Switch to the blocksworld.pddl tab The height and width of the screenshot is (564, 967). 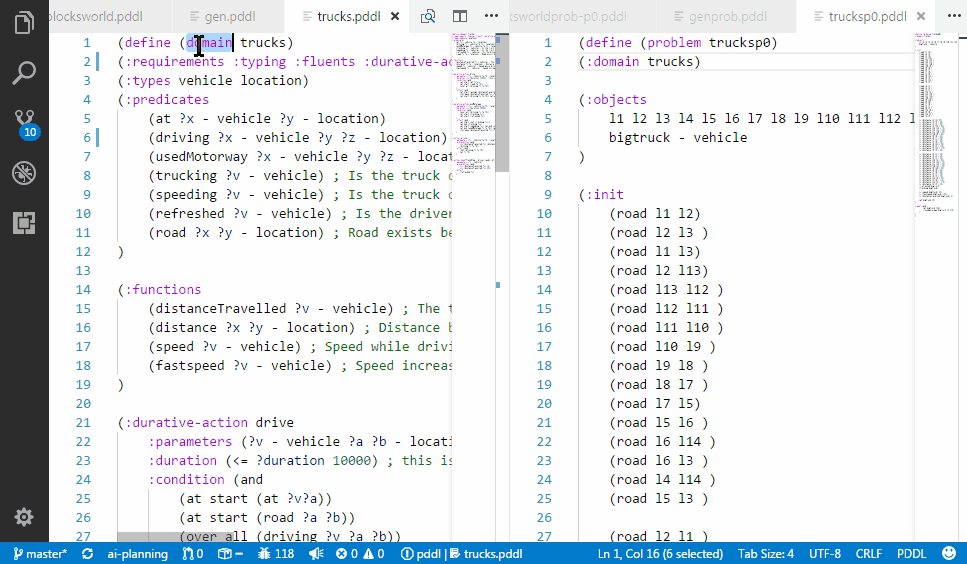point(96,17)
